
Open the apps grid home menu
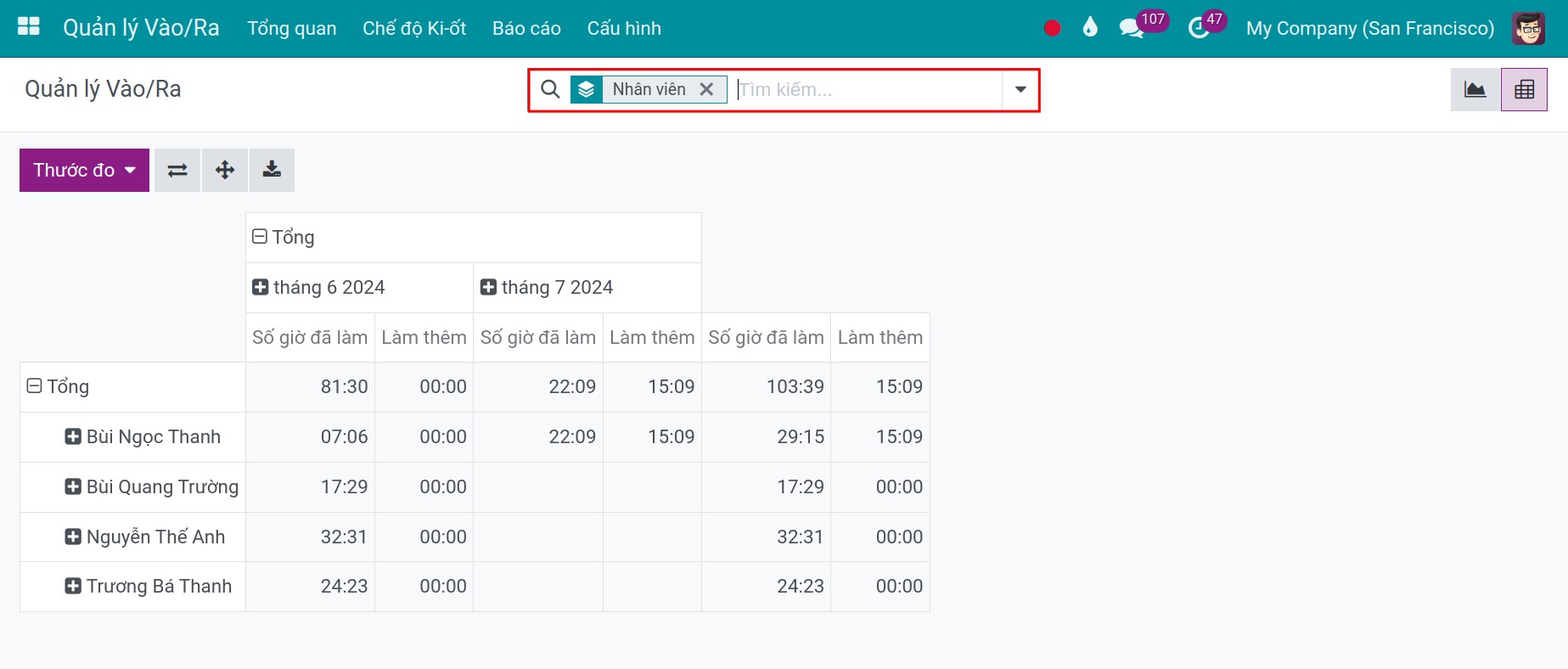point(29,27)
